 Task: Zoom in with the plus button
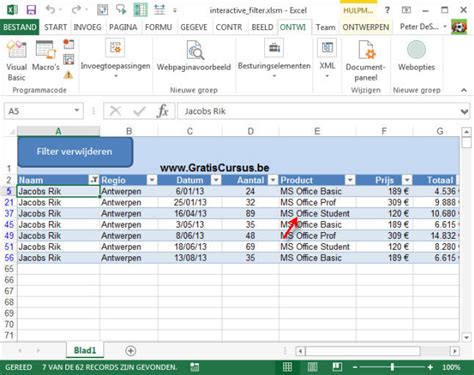click(x=430, y=367)
